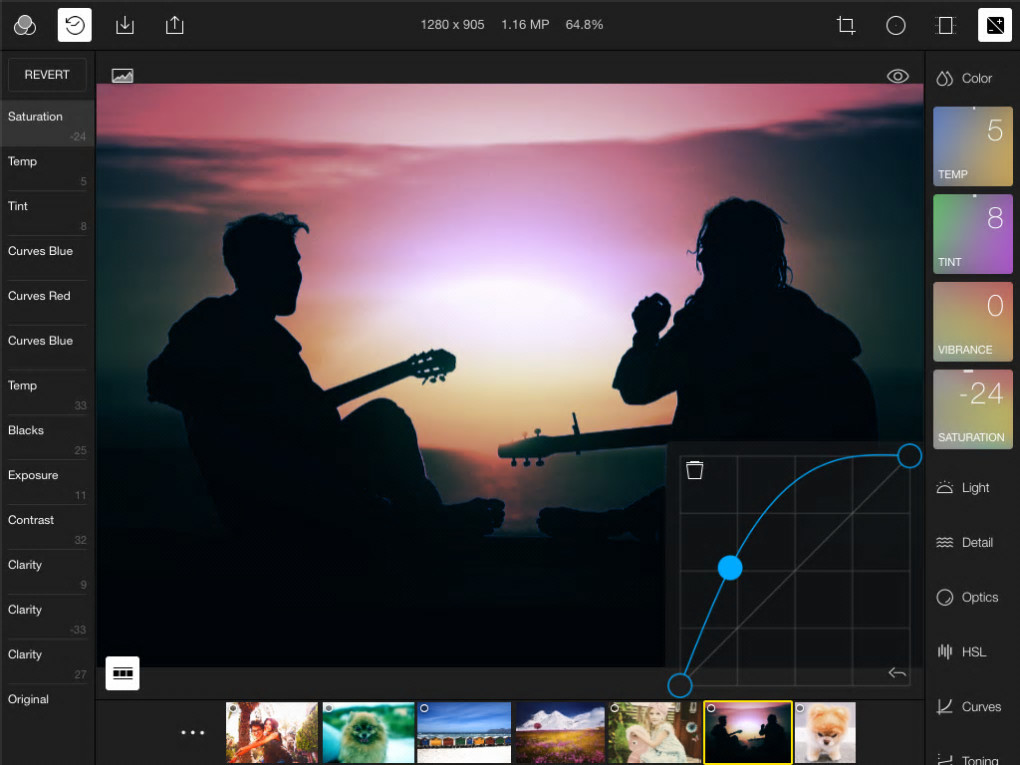Toggle the adjustments panel icon
This screenshot has width=1020, height=765.
click(x=995, y=25)
